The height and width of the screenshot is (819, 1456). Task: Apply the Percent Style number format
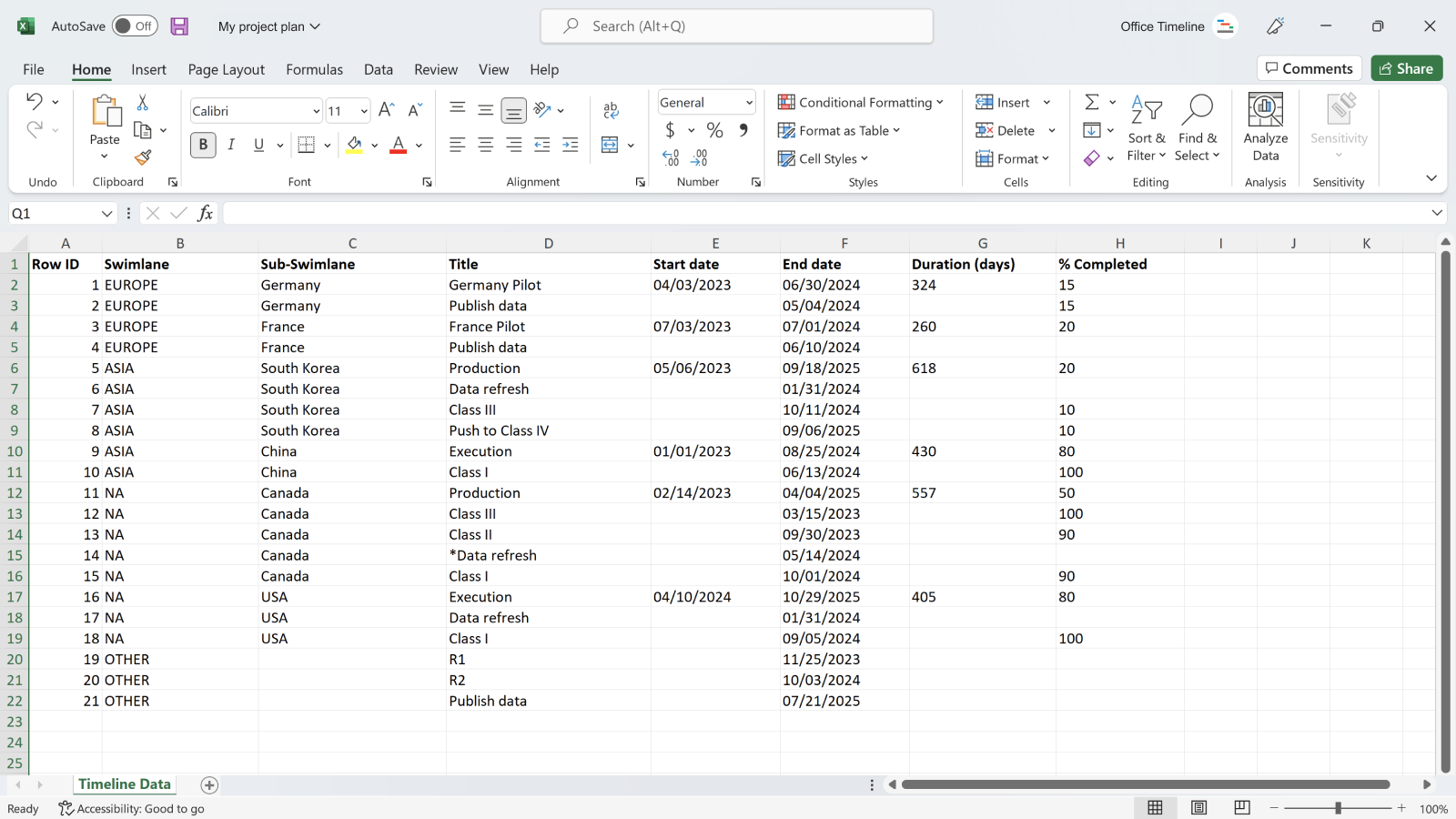click(715, 130)
